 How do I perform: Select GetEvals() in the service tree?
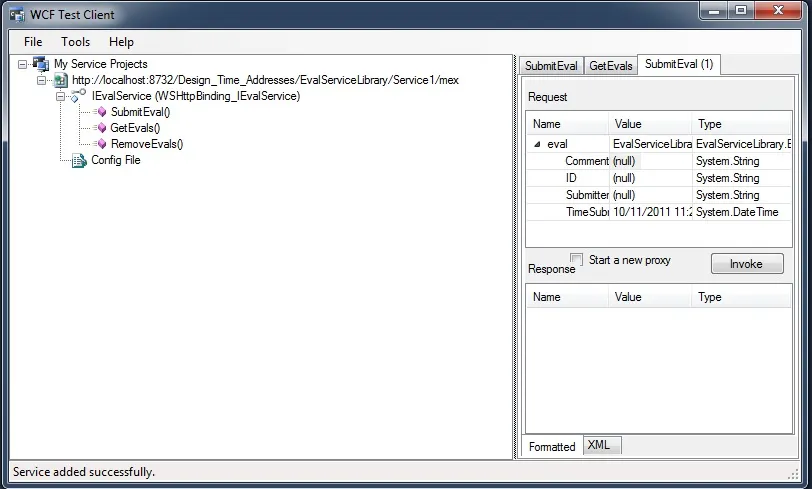point(135,128)
